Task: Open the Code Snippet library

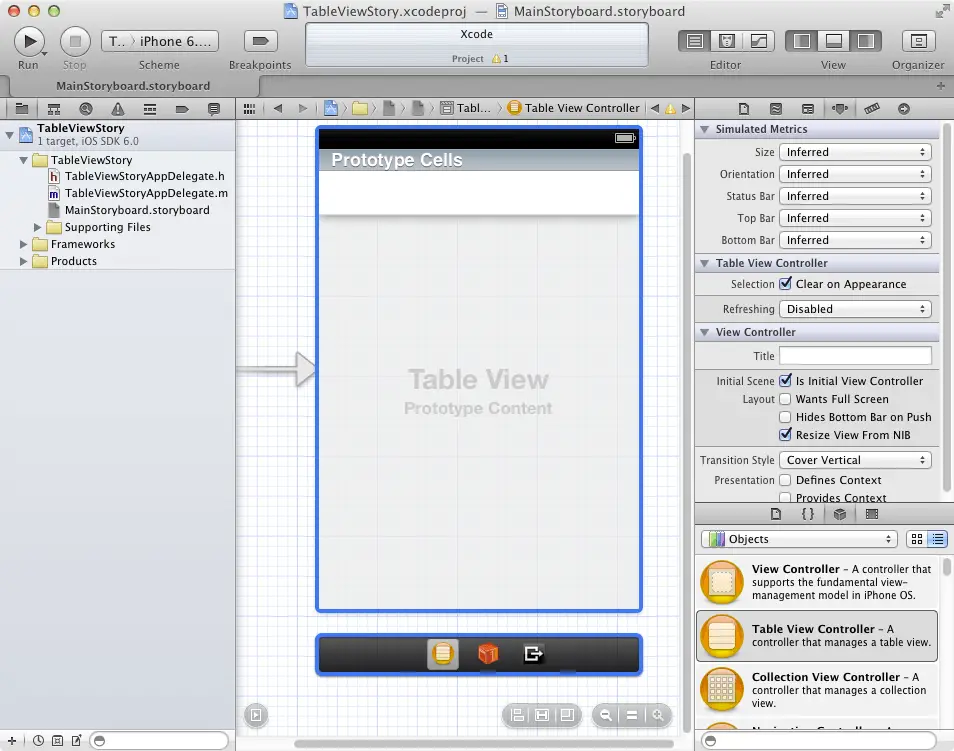Action: (808, 514)
